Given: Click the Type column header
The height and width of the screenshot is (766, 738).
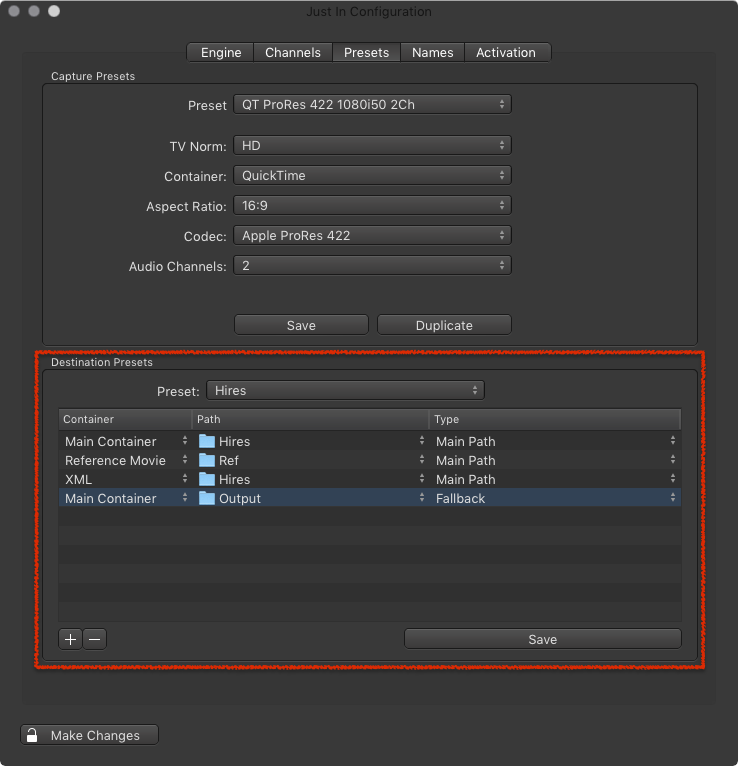Looking at the screenshot, I should (x=555, y=419).
